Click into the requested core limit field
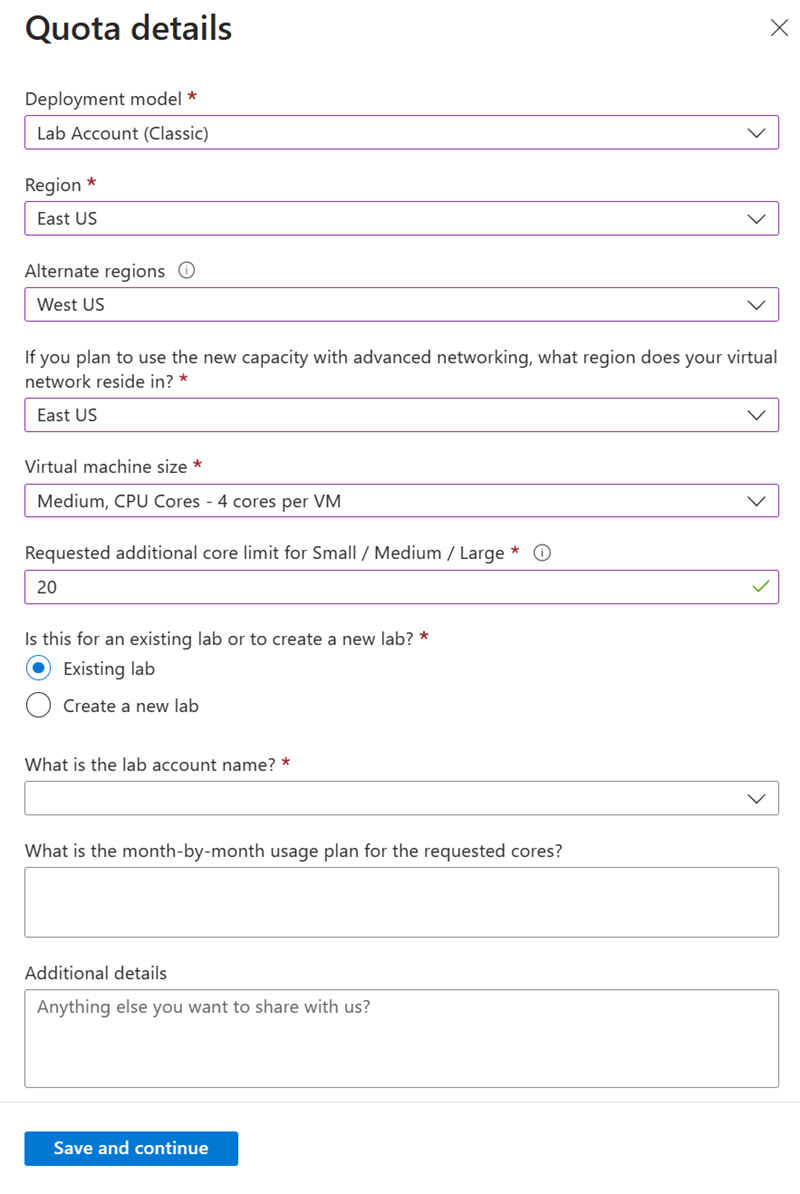 (x=401, y=587)
